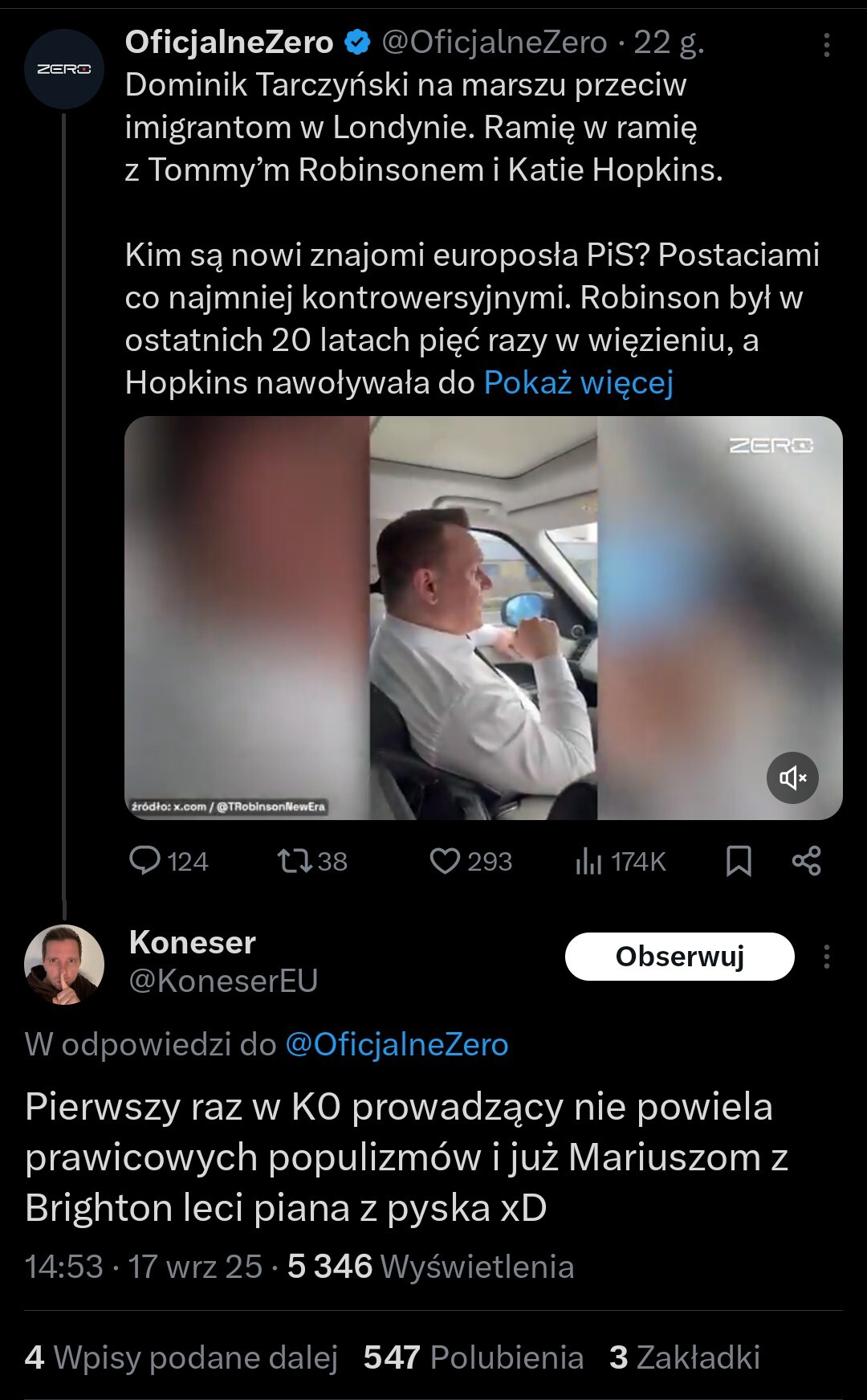The height and width of the screenshot is (1400, 867).
Task: Share the post via share icon
Action: pyautogui.click(x=806, y=861)
